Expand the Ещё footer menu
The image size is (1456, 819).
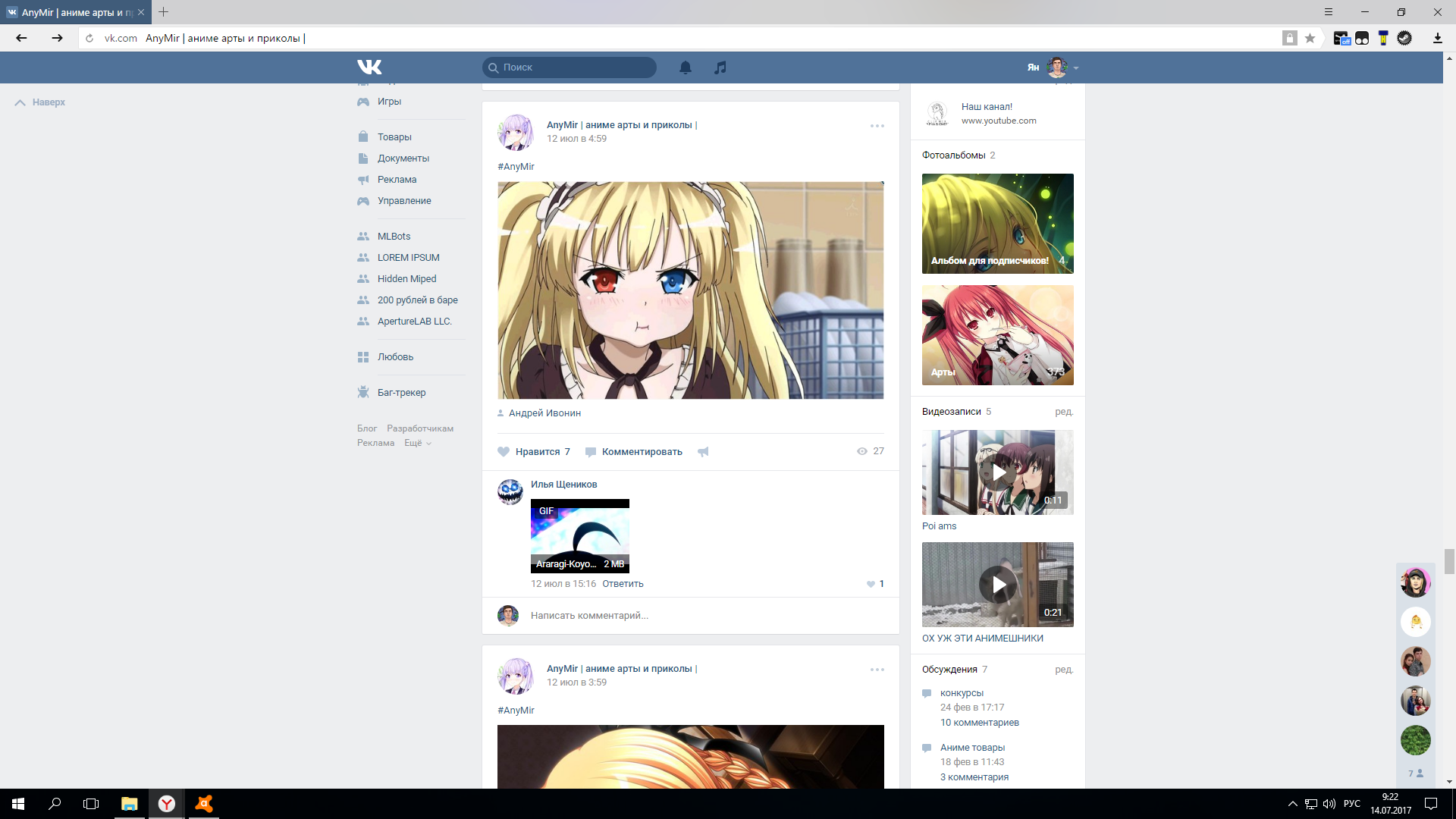tap(417, 443)
